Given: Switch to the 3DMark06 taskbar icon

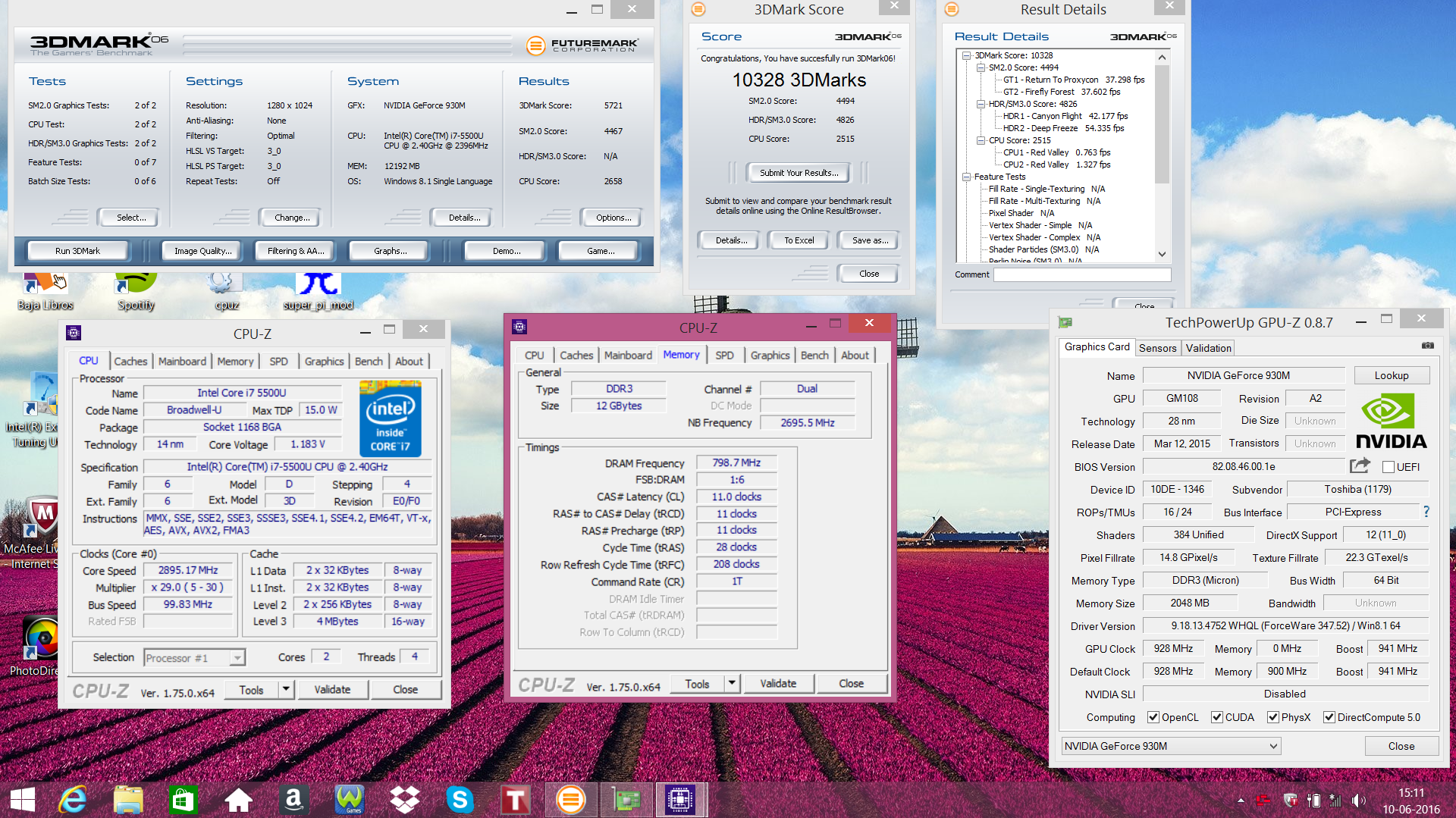Looking at the screenshot, I should tap(570, 800).
